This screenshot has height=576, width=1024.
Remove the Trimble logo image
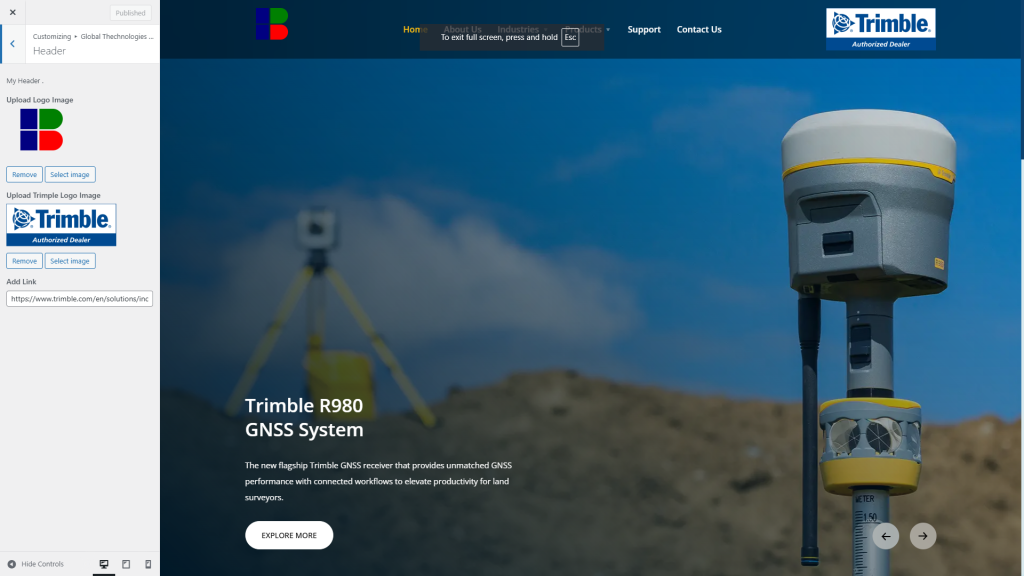tap(24, 261)
